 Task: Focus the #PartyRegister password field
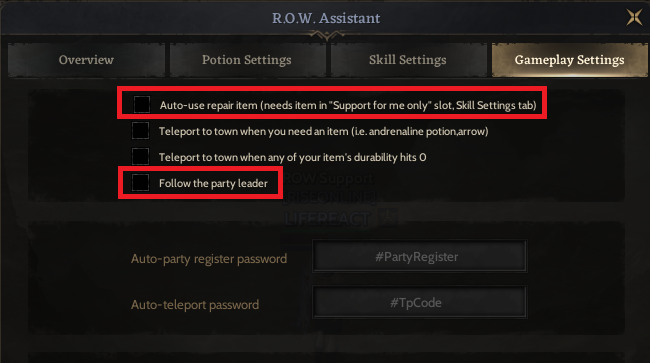[420, 257]
